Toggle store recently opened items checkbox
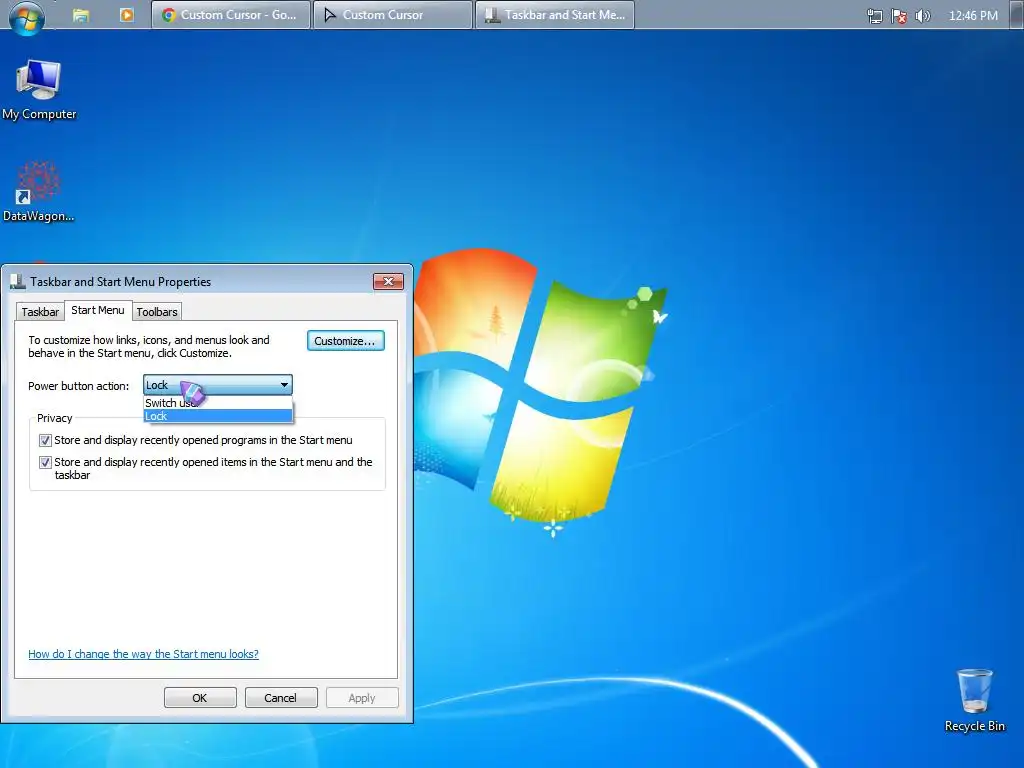This screenshot has height=768, width=1024. [x=45, y=462]
